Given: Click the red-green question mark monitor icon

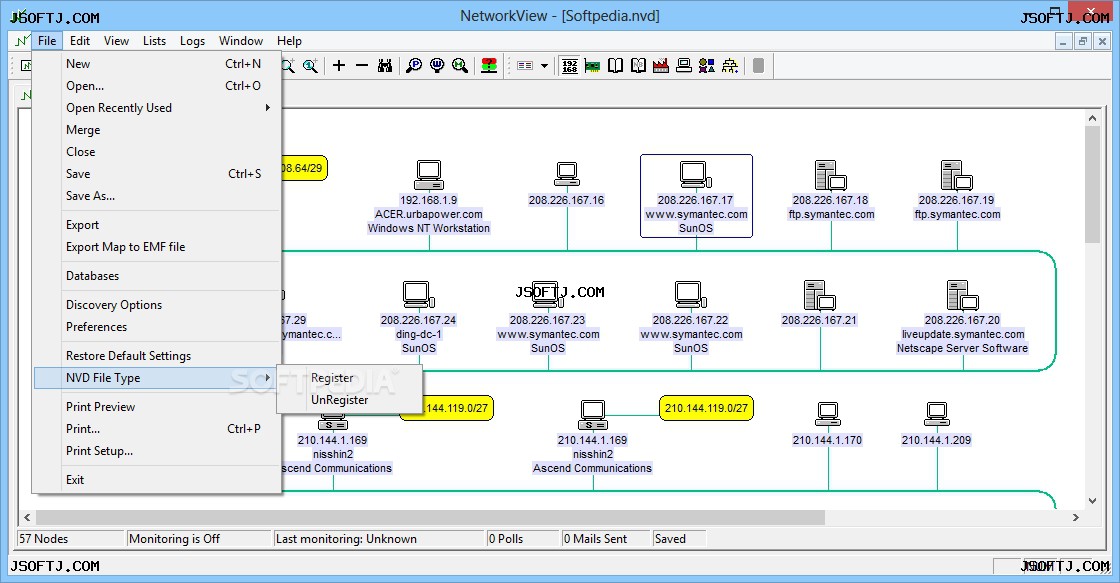Looking at the screenshot, I should point(489,66).
